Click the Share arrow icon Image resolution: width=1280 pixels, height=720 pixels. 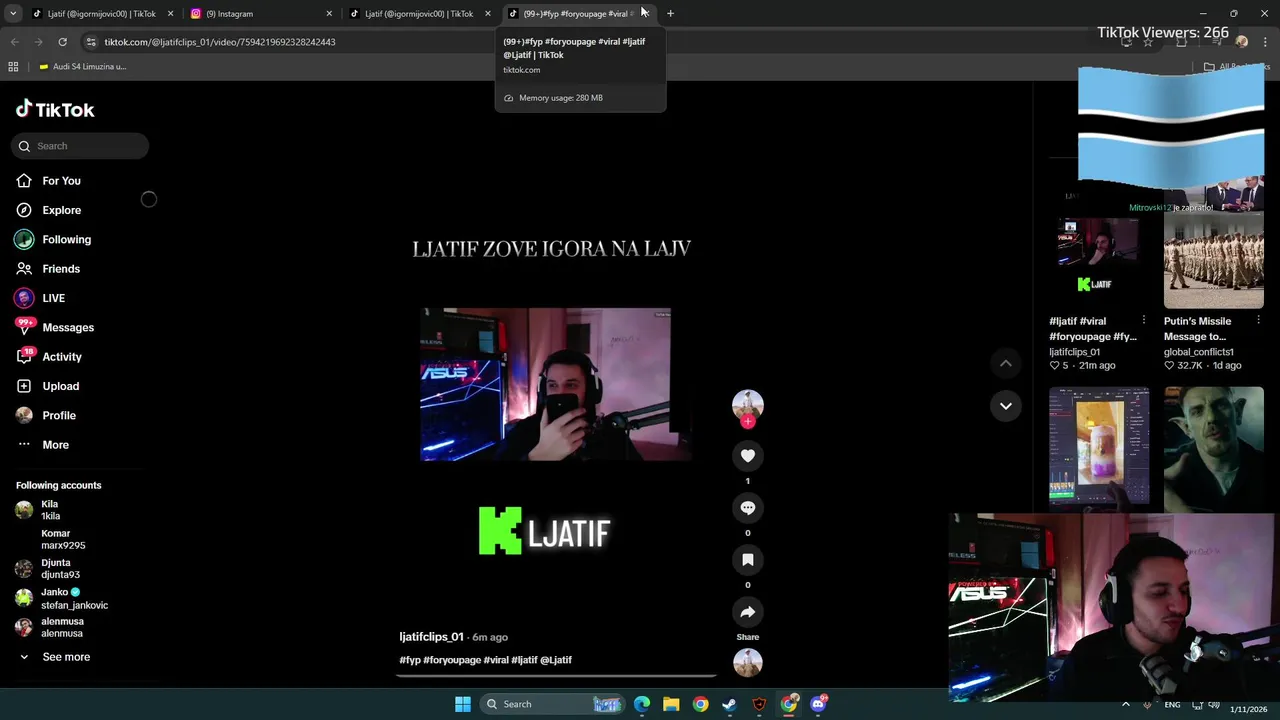(x=747, y=612)
